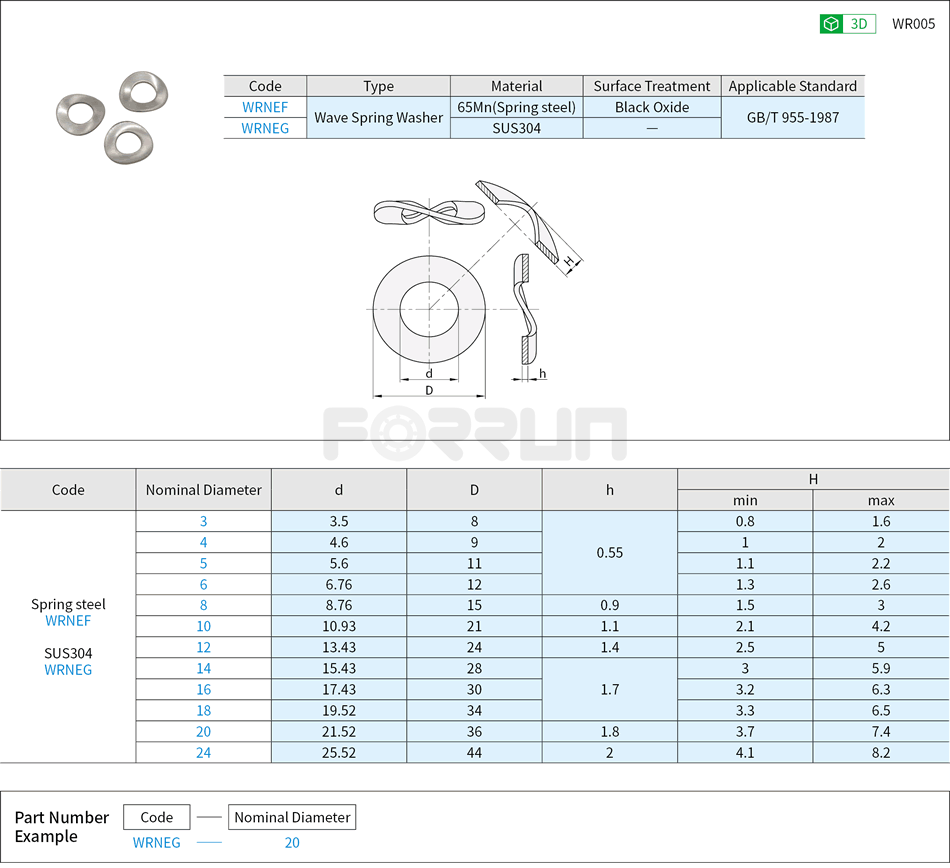Click the Code box in part number example
The width and height of the screenshot is (950, 868).
click(x=156, y=817)
